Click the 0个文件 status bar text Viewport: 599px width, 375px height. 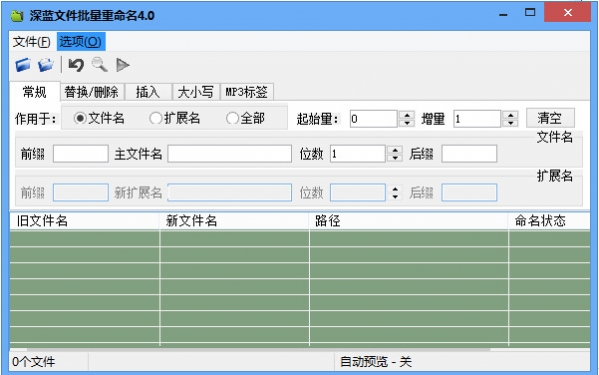click(34, 362)
